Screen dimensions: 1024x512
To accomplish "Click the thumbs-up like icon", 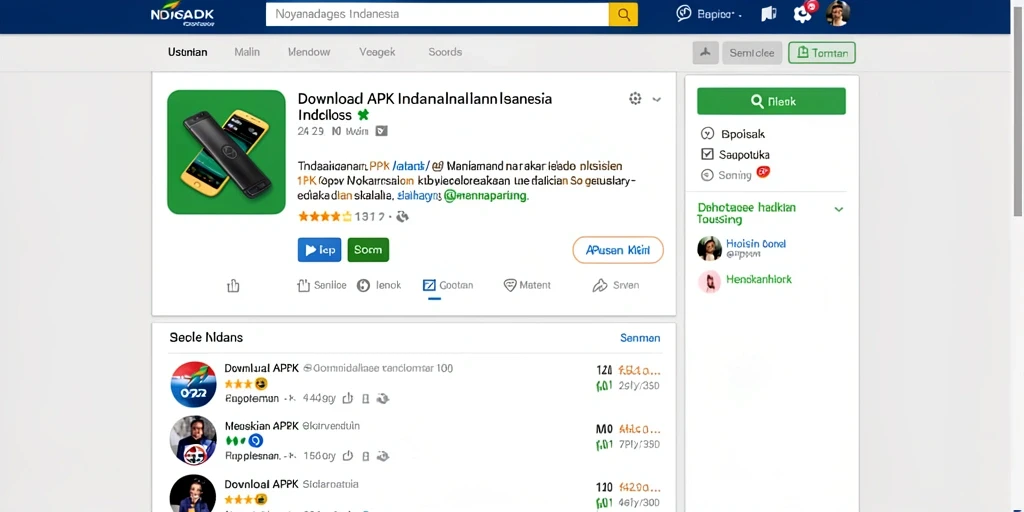I will (x=233, y=285).
